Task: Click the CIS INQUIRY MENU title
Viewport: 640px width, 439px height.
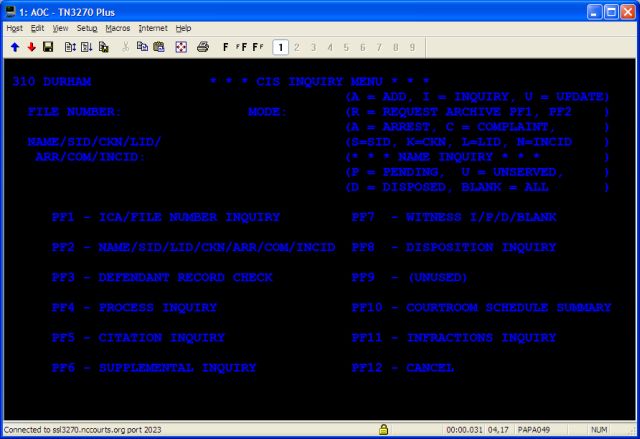Action: point(319,81)
